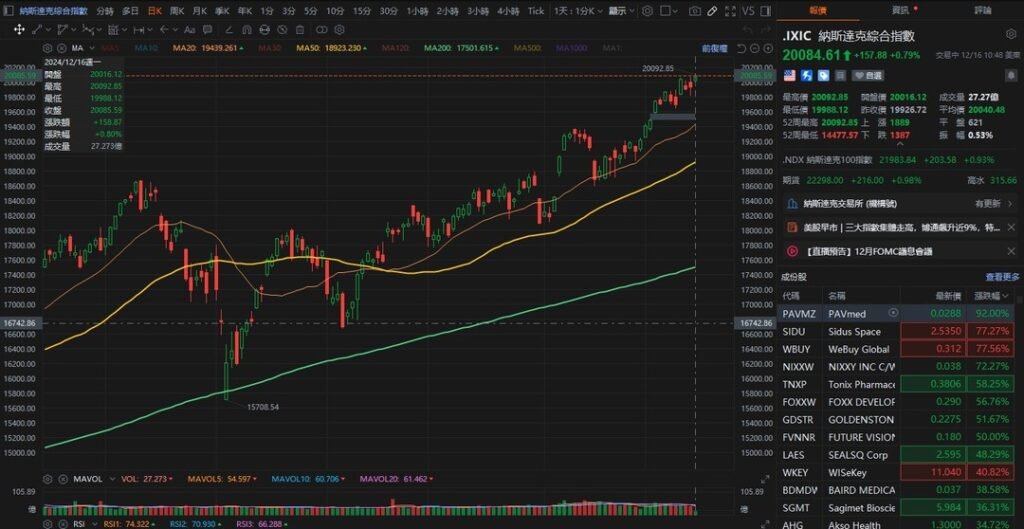Image resolution: width=1024 pixels, height=529 pixels.
Task: Switch chart to 分時 view
Action: (104, 11)
